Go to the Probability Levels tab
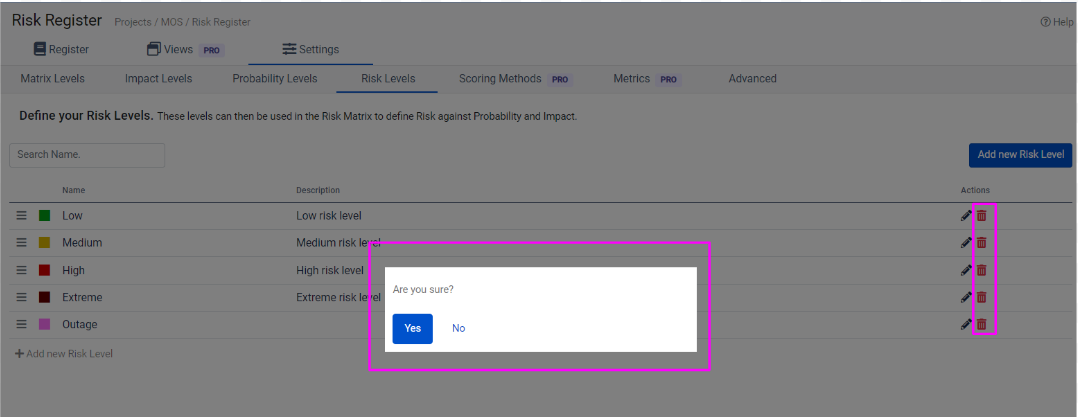Viewport: 1078px width, 417px height. pyautogui.click(x=275, y=79)
